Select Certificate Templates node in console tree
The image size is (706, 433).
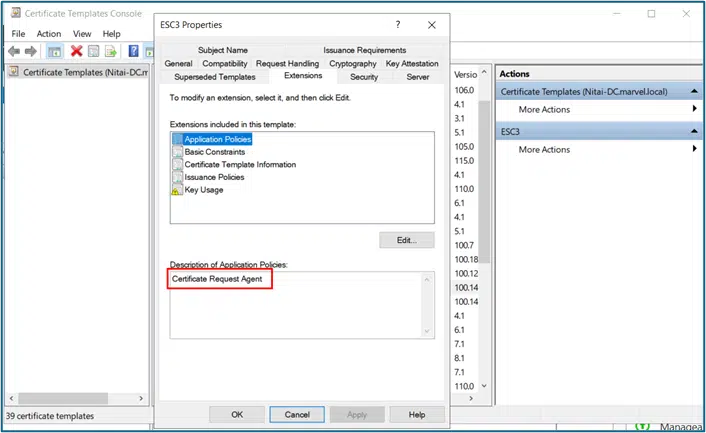click(78, 72)
